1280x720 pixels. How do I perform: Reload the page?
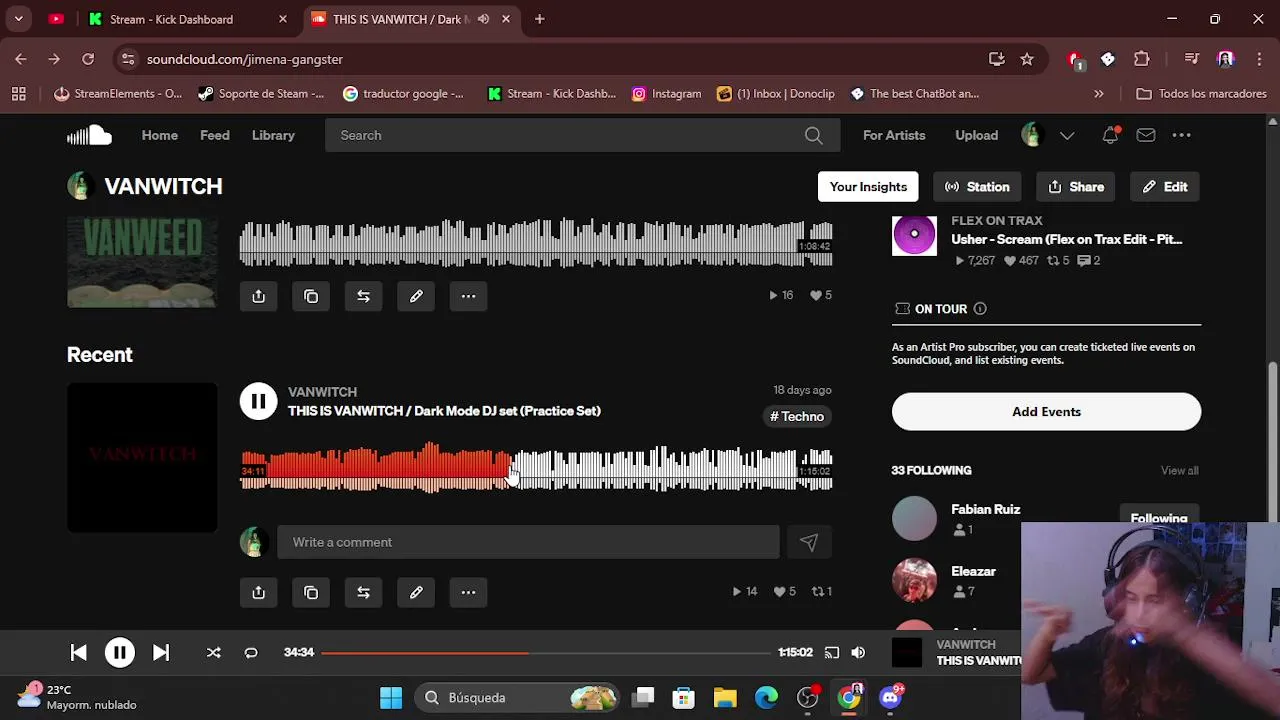(88, 59)
